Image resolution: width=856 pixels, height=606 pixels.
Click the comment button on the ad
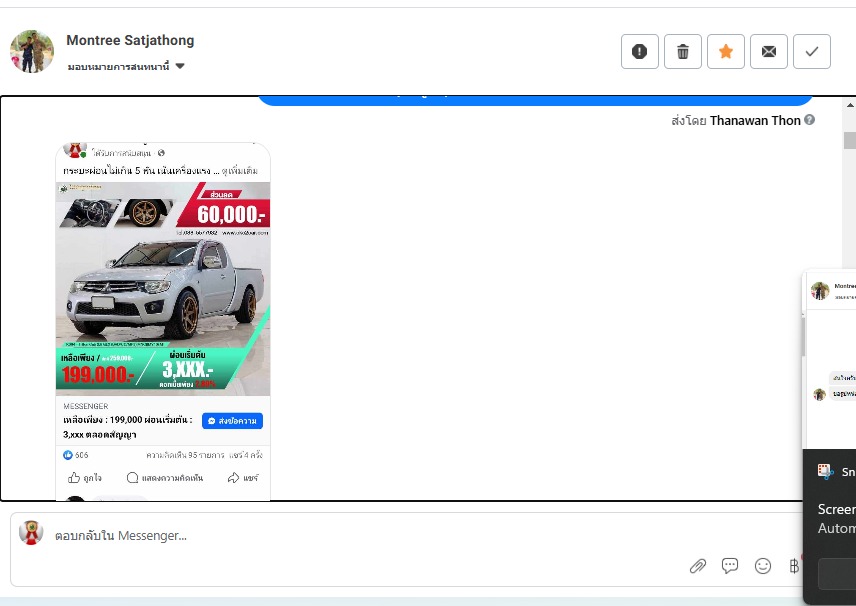[164, 478]
